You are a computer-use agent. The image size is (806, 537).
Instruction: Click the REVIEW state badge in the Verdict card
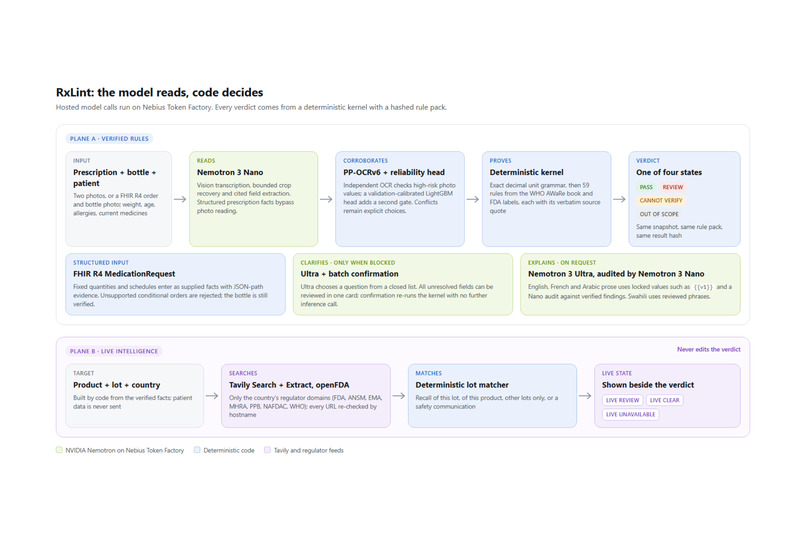click(x=672, y=187)
